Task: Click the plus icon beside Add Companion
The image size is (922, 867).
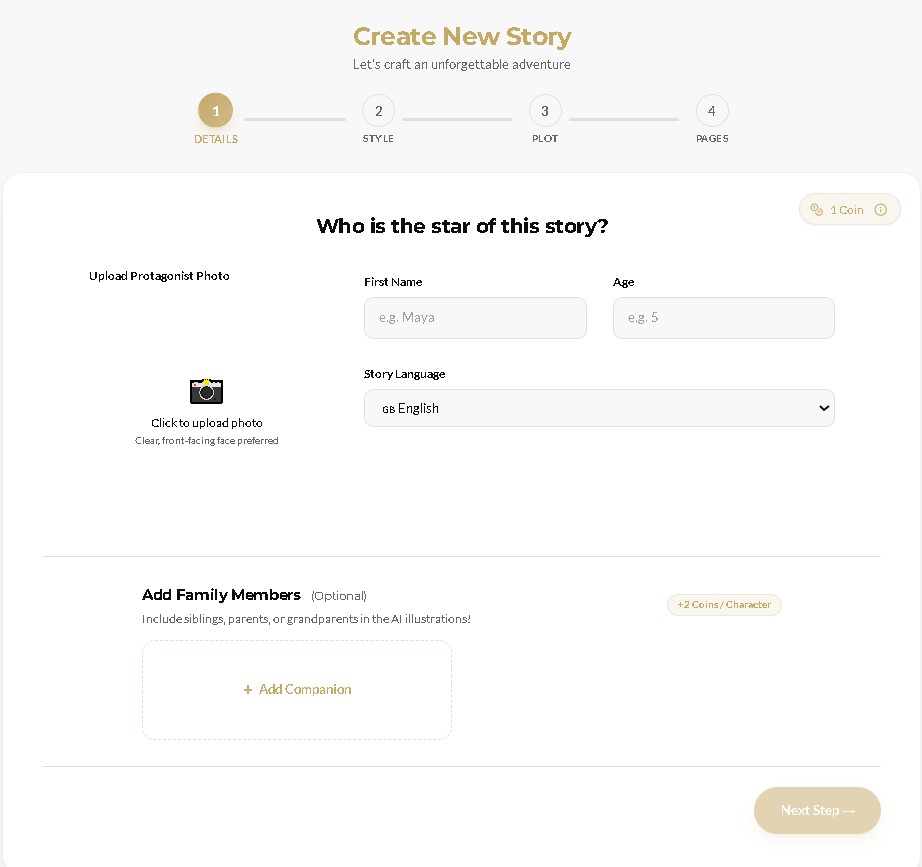Action: [248, 690]
